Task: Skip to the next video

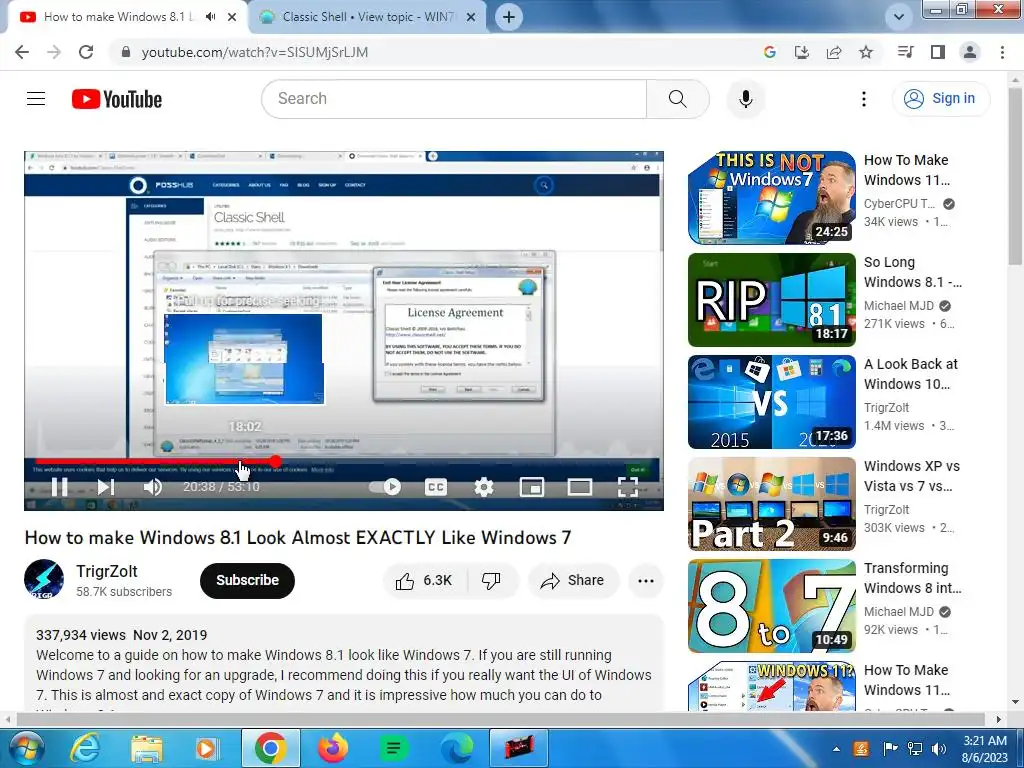Action: point(106,487)
